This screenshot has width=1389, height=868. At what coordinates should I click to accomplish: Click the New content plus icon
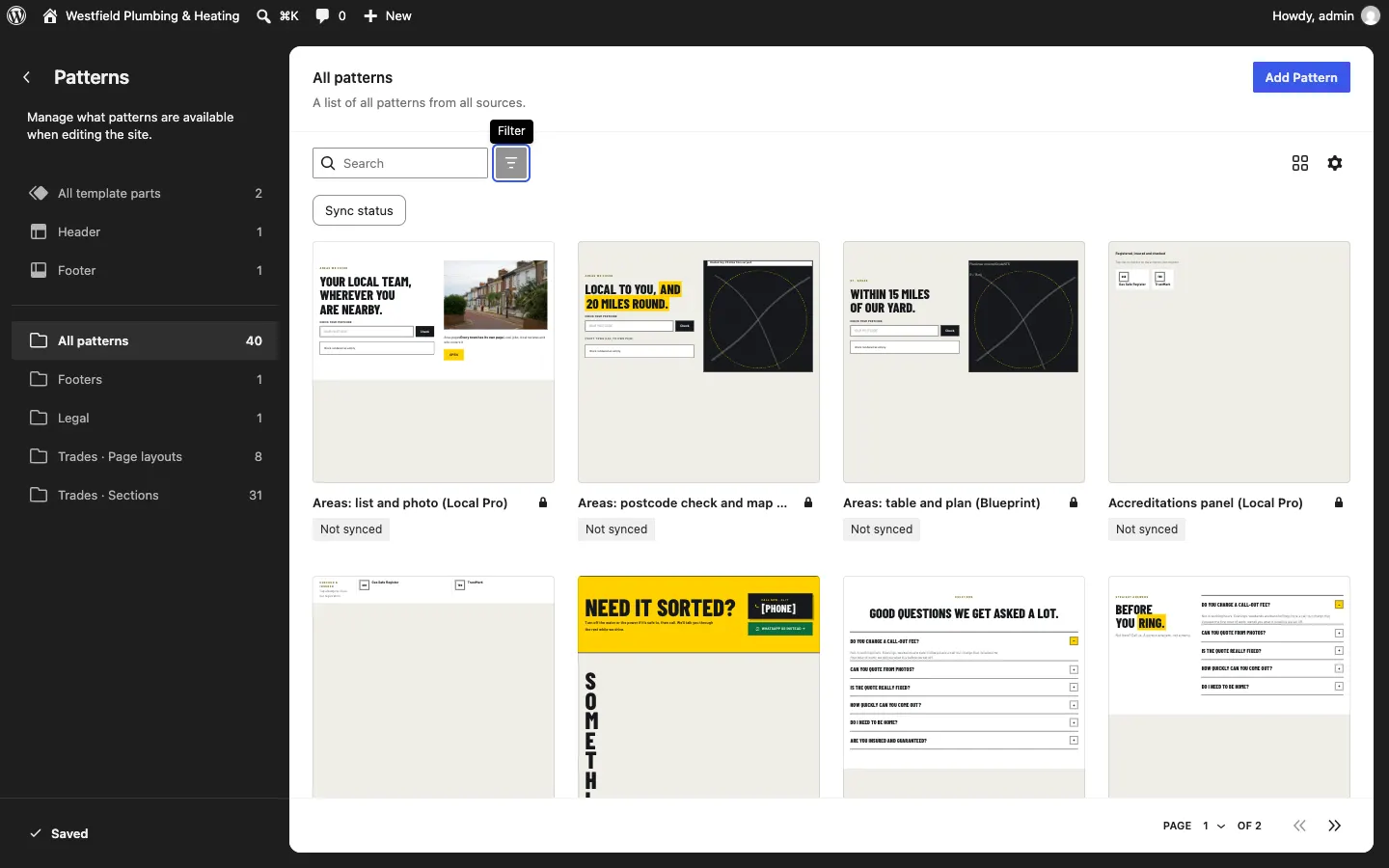pyautogui.click(x=370, y=15)
